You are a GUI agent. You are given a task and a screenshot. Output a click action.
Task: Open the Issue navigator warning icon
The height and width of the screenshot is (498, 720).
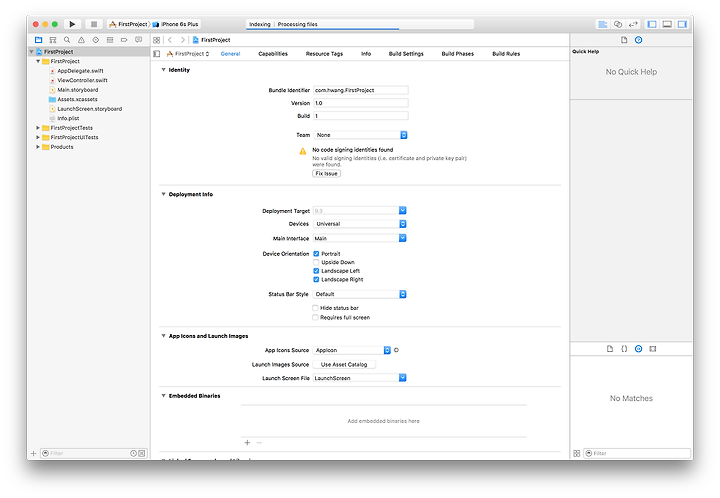tap(81, 40)
